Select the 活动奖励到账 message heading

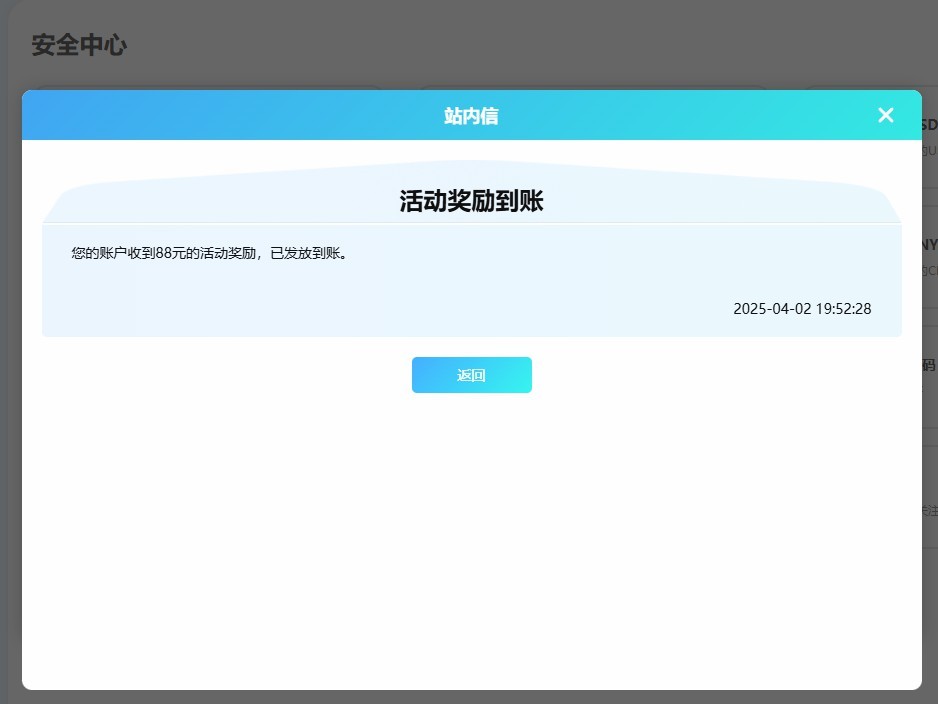click(x=471, y=201)
